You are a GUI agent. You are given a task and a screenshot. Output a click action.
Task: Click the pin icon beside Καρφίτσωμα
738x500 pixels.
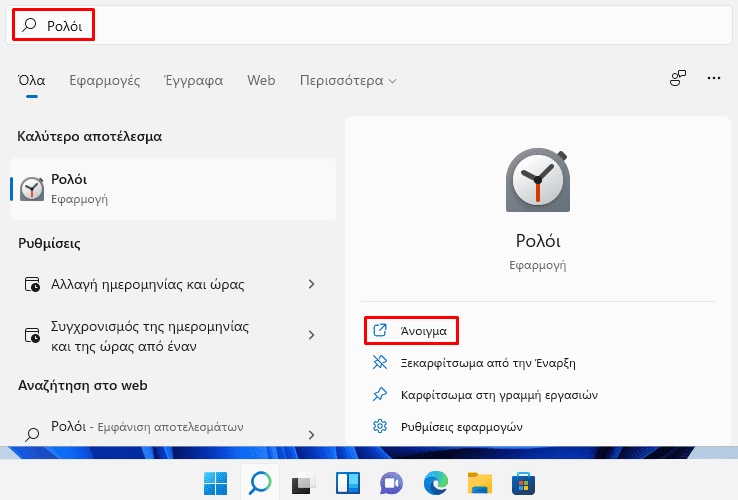point(380,394)
